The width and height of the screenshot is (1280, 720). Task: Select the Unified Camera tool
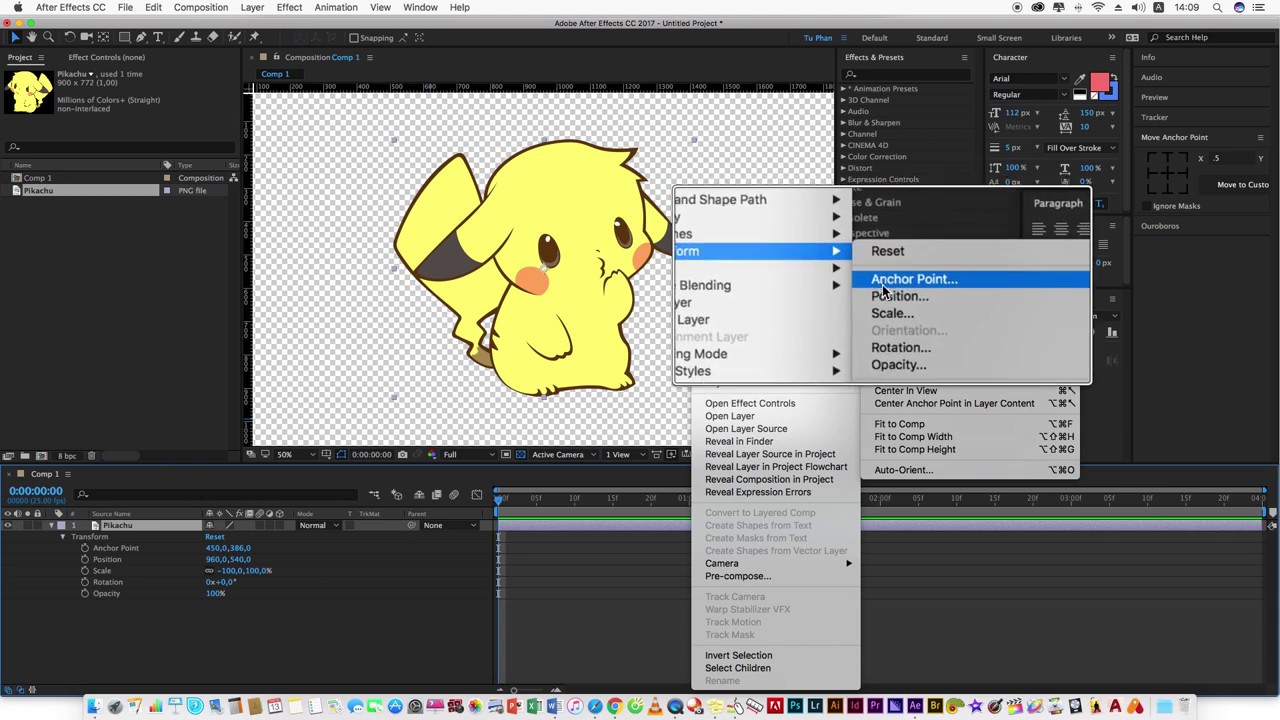click(x=86, y=37)
